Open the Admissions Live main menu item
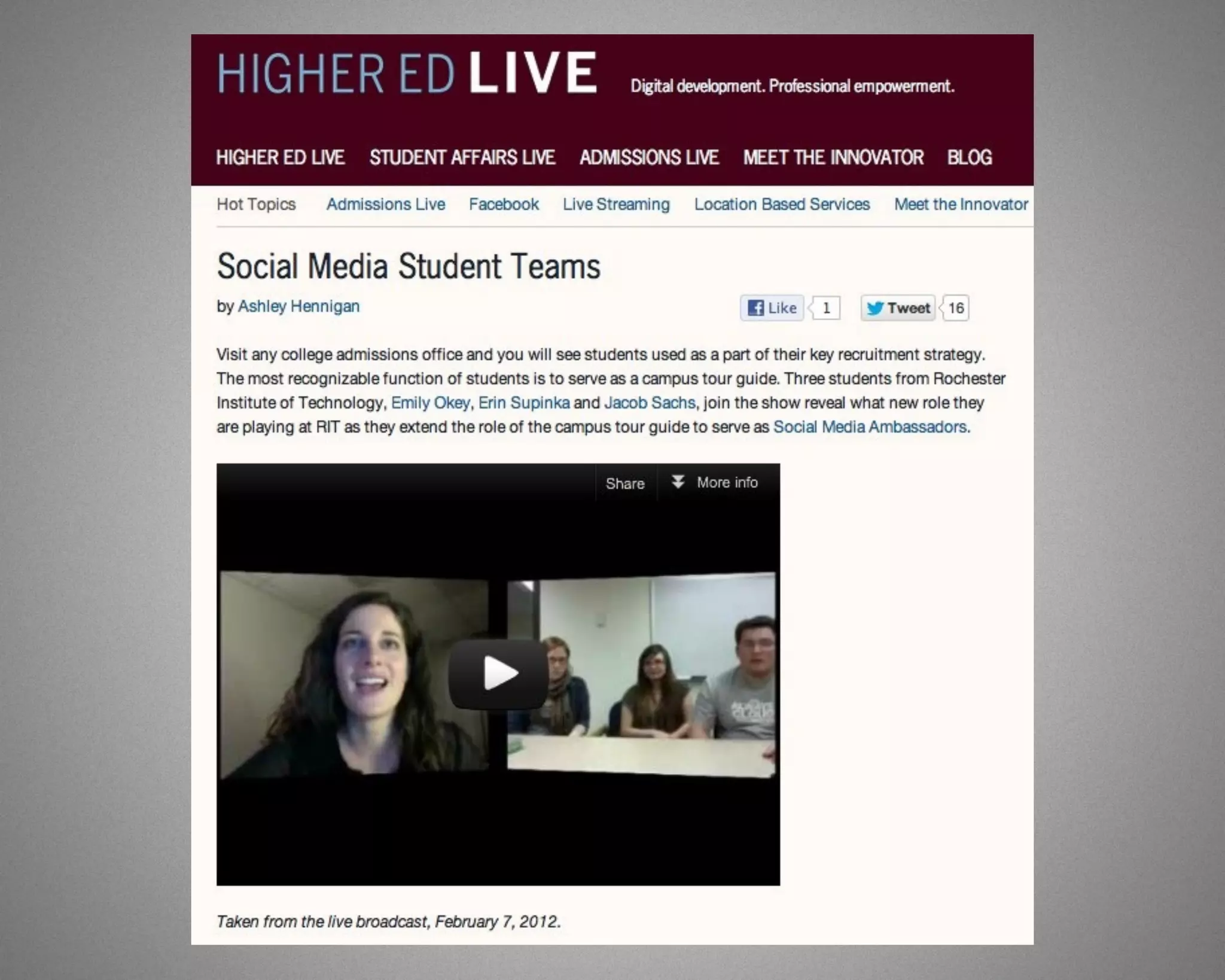Viewport: 1225px width, 980px height. 649,157
